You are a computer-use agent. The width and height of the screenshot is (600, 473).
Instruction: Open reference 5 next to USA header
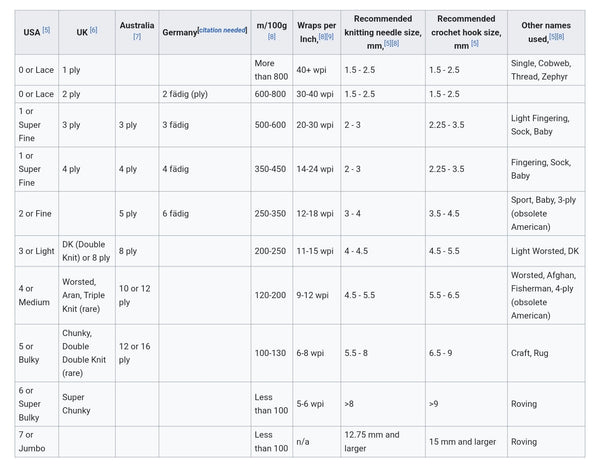[46, 31]
